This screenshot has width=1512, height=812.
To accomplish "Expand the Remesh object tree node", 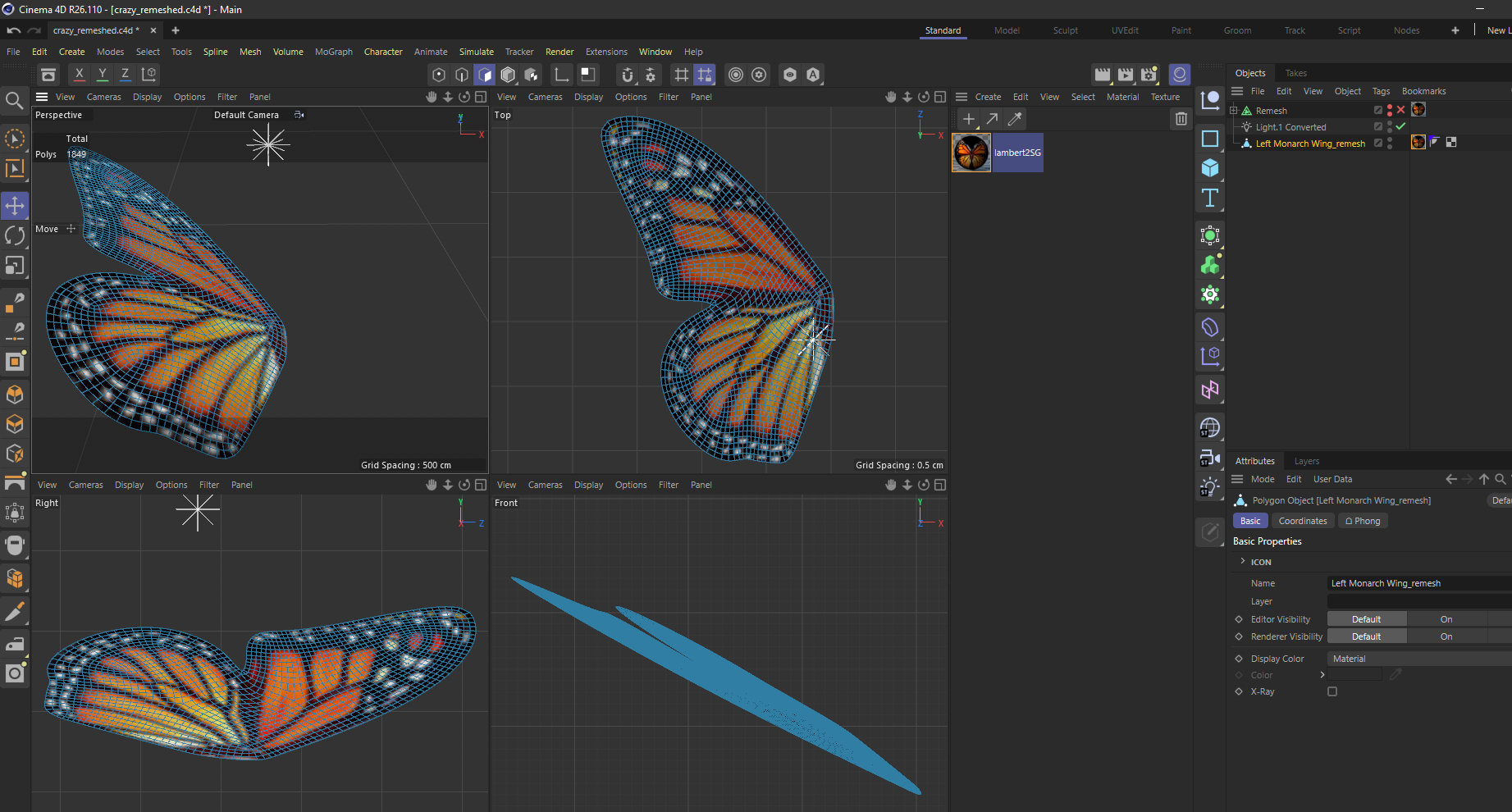I will click(1233, 110).
